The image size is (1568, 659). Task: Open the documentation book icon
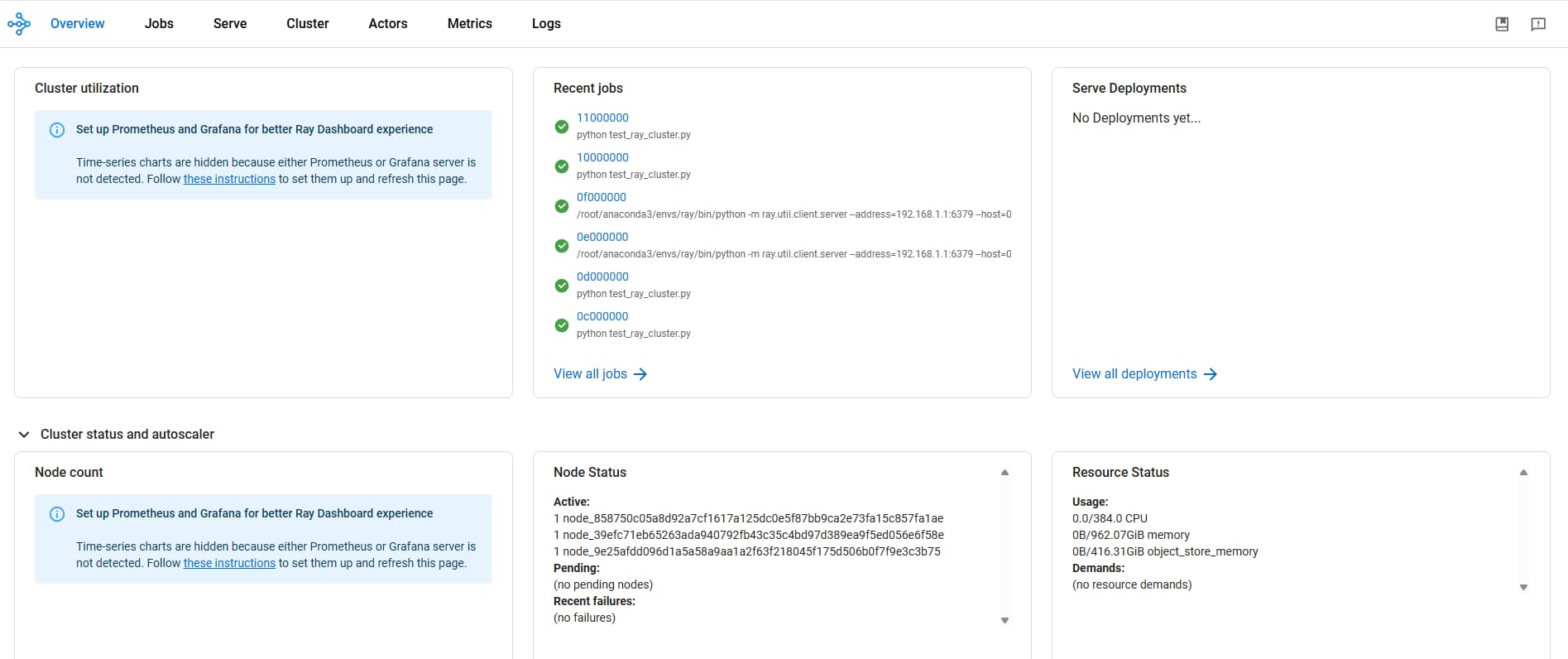click(1502, 24)
